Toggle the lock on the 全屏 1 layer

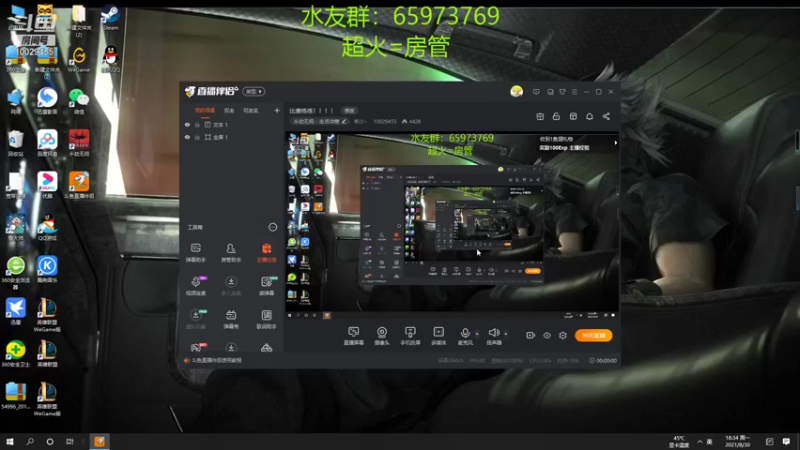pyautogui.click(x=197, y=137)
